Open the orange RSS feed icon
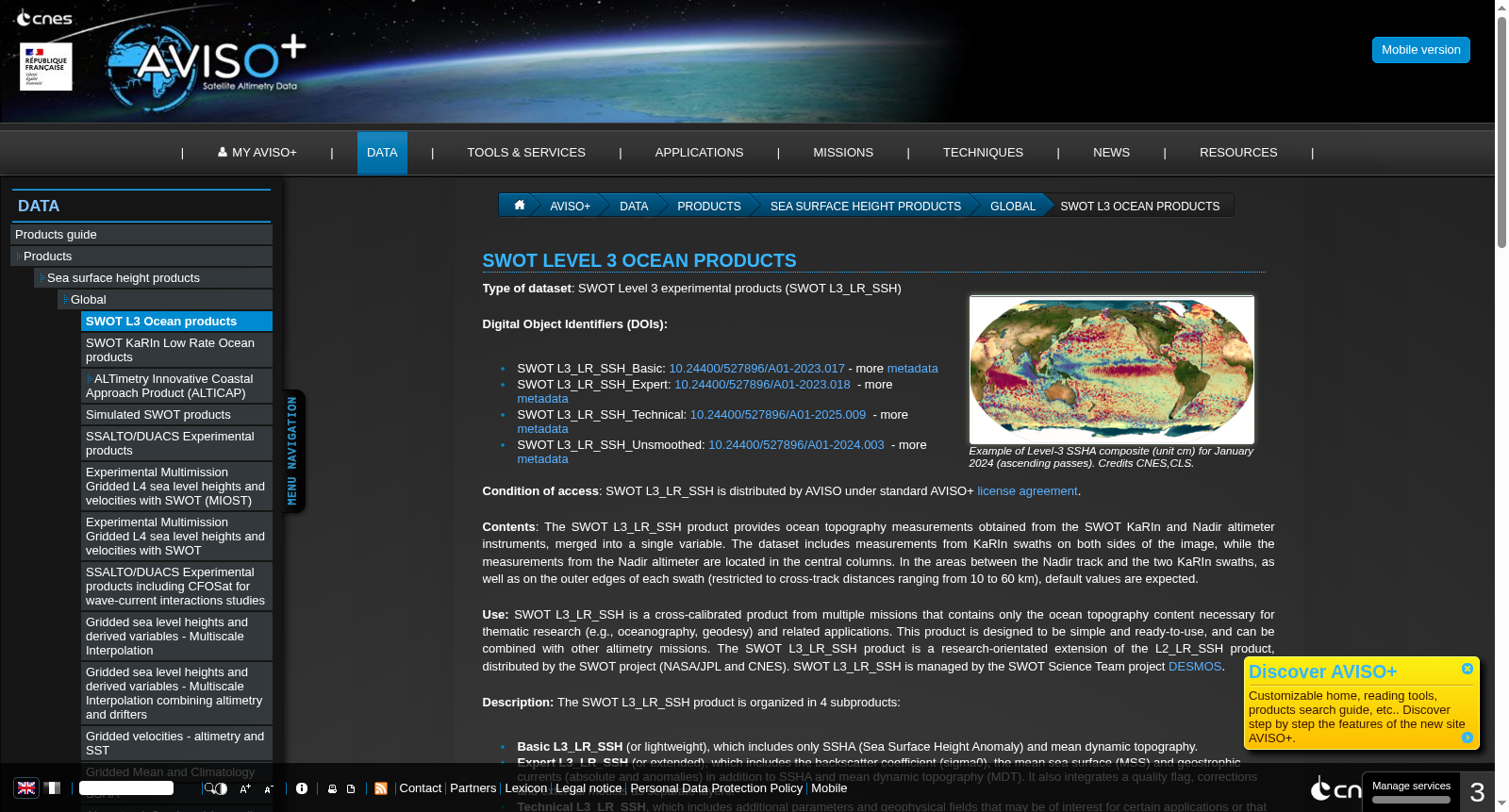This screenshot has height=812, width=1509. pos(381,788)
